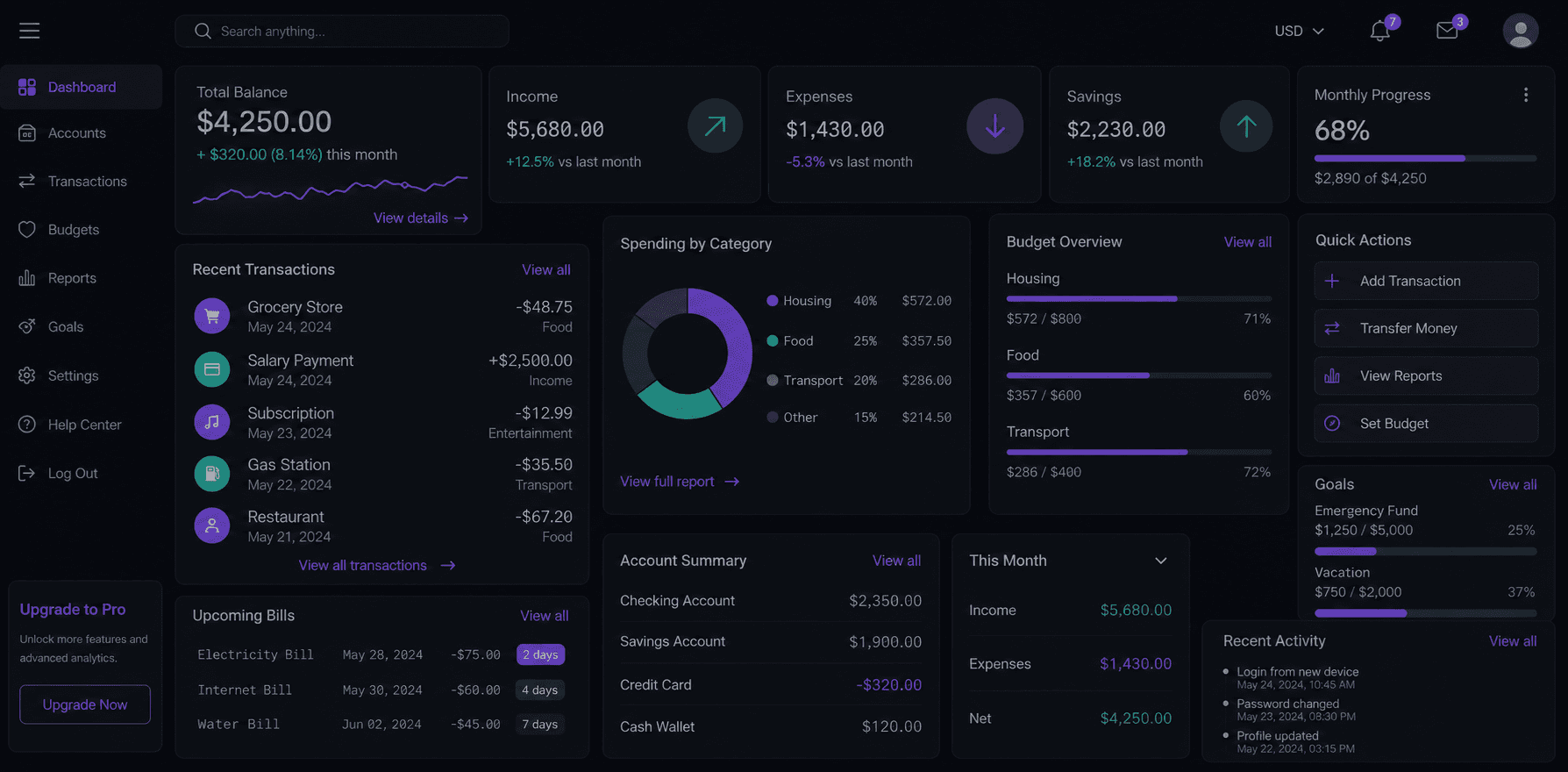
Task: Click the Emergency Fund progress bar
Action: [1425, 552]
